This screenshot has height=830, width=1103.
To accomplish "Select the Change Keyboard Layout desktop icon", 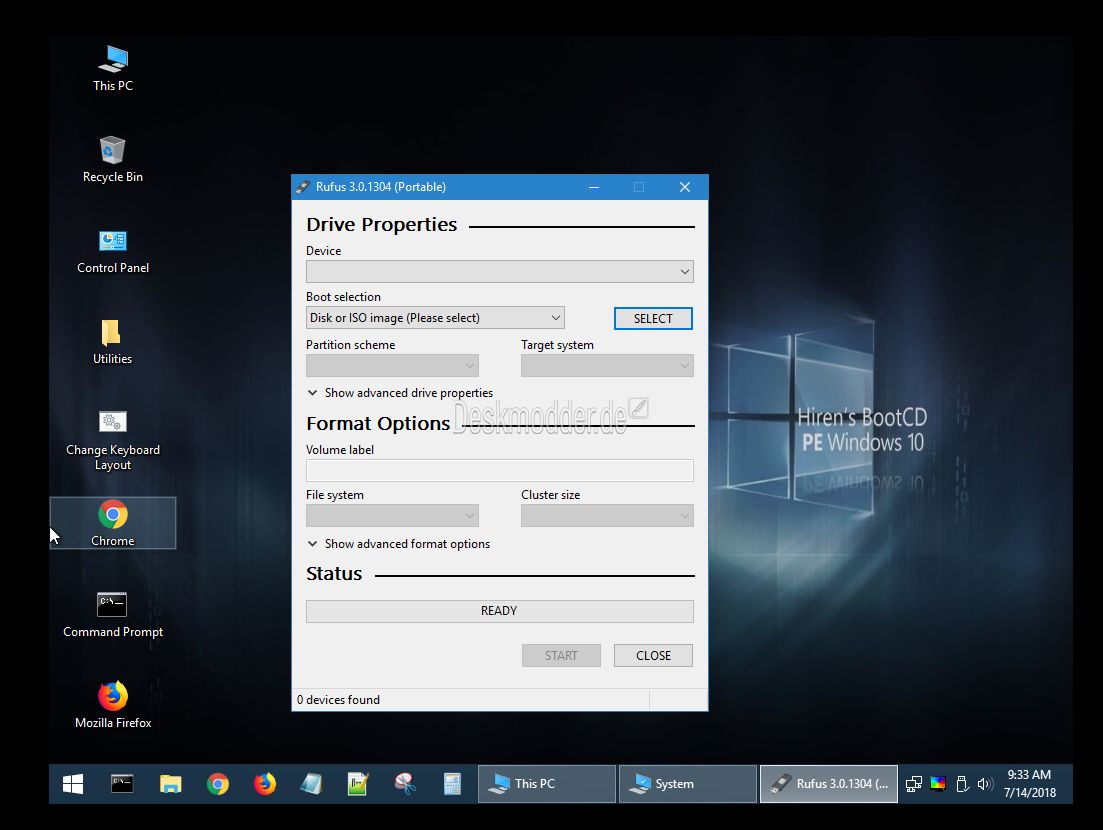I will [x=113, y=441].
